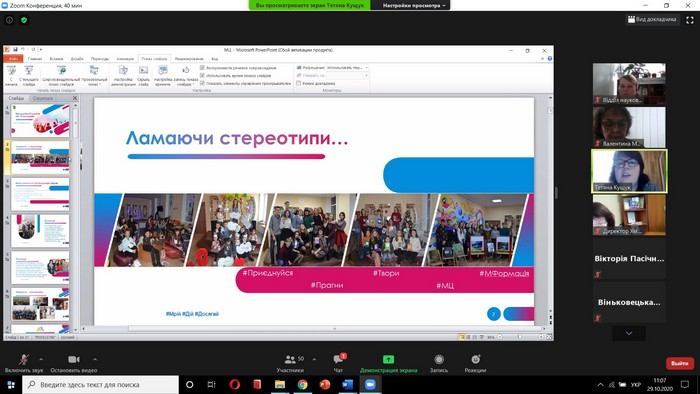Click the red Leave button
The width and height of the screenshot is (700, 394).
680,363
